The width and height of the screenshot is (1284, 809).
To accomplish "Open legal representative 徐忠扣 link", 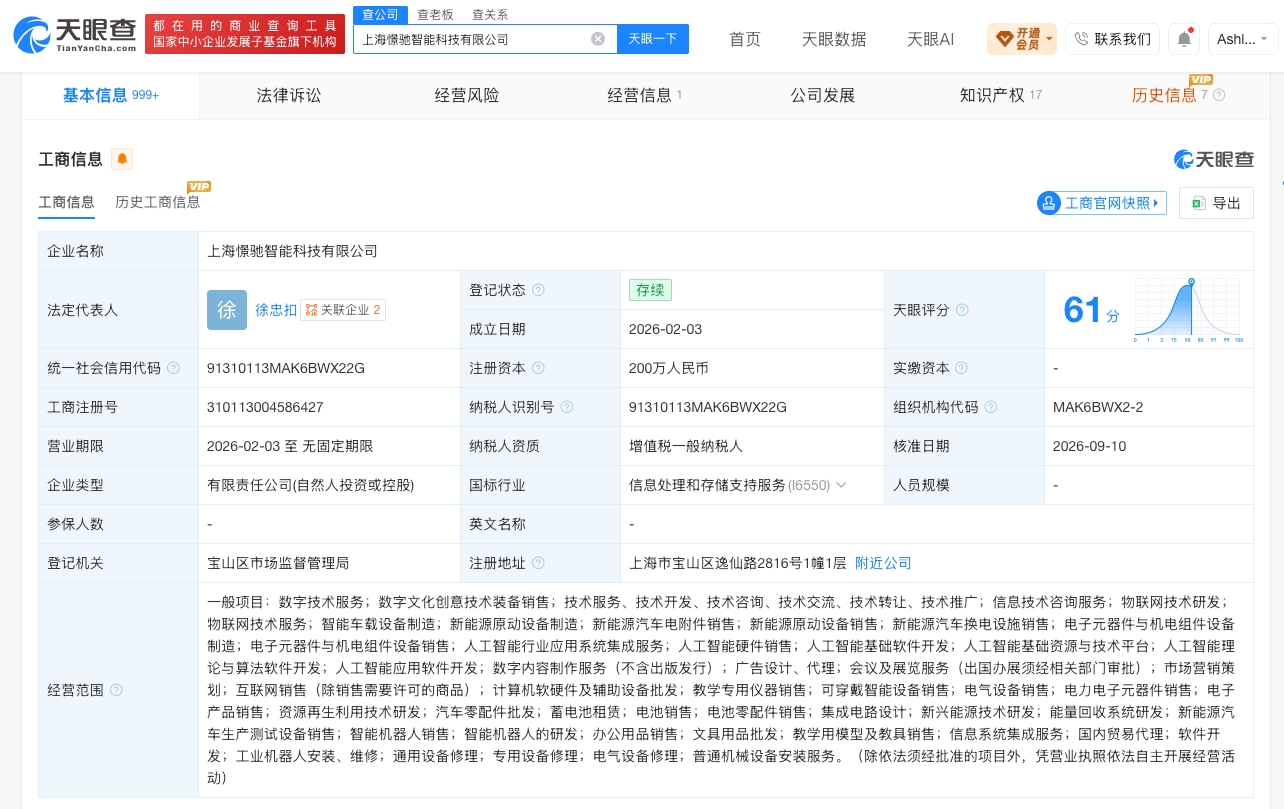I will (276, 310).
